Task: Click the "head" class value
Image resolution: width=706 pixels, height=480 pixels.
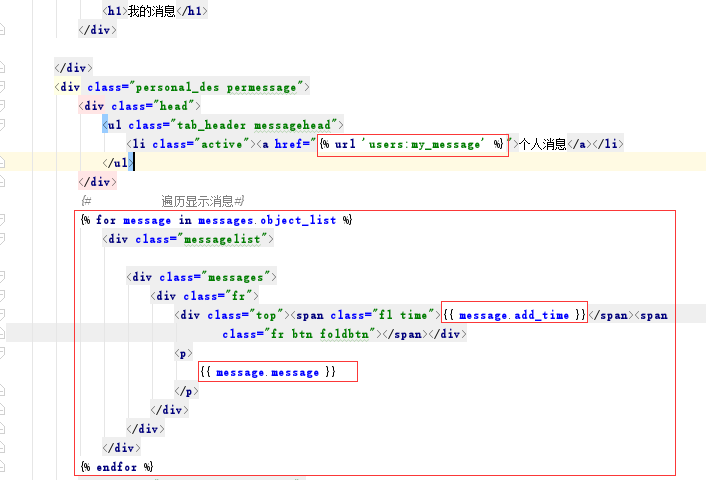Action: pyautogui.click(x=173, y=106)
